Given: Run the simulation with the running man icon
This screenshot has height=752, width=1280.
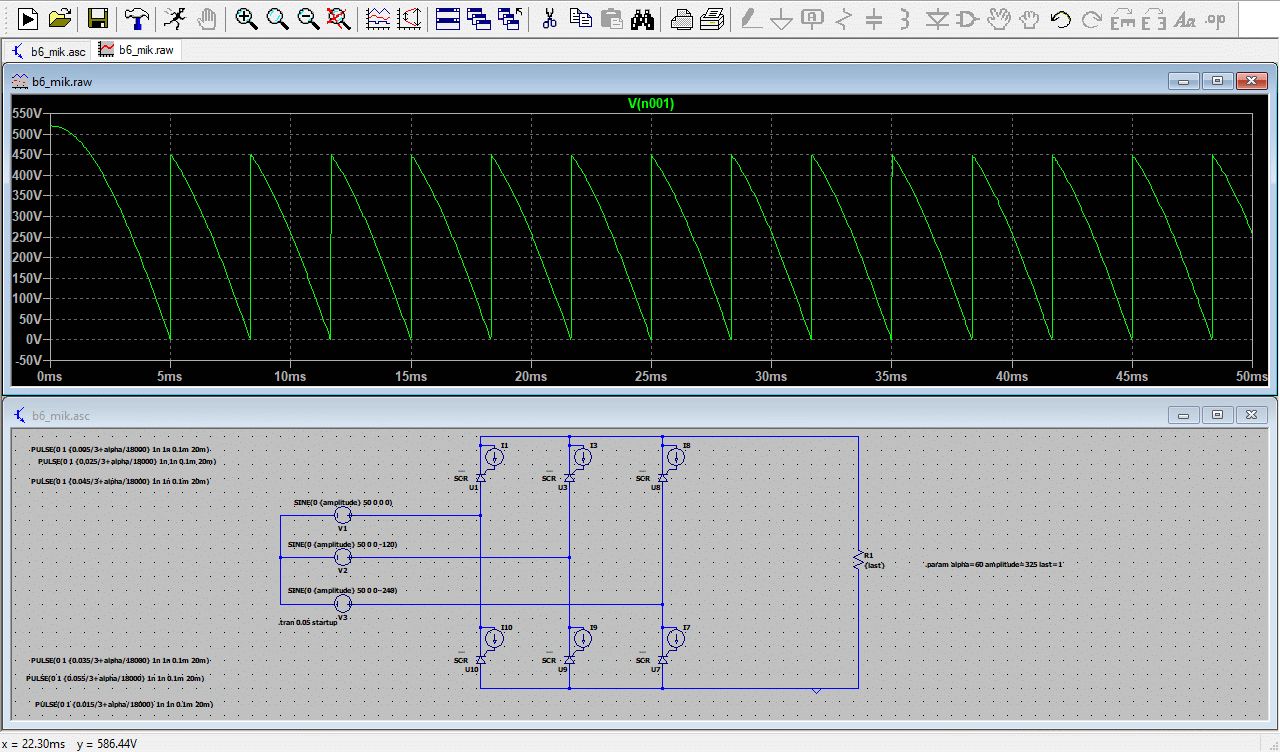Looking at the screenshot, I should (174, 18).
